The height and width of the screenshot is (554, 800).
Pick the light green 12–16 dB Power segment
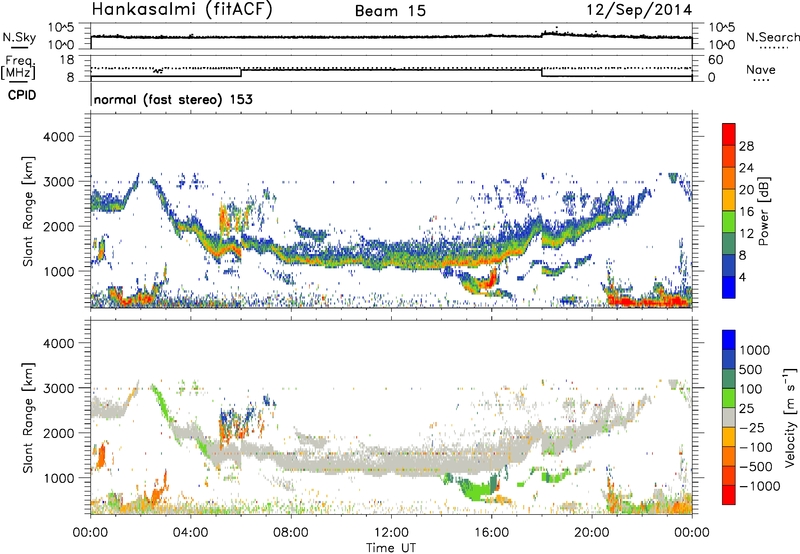(729, 222)
